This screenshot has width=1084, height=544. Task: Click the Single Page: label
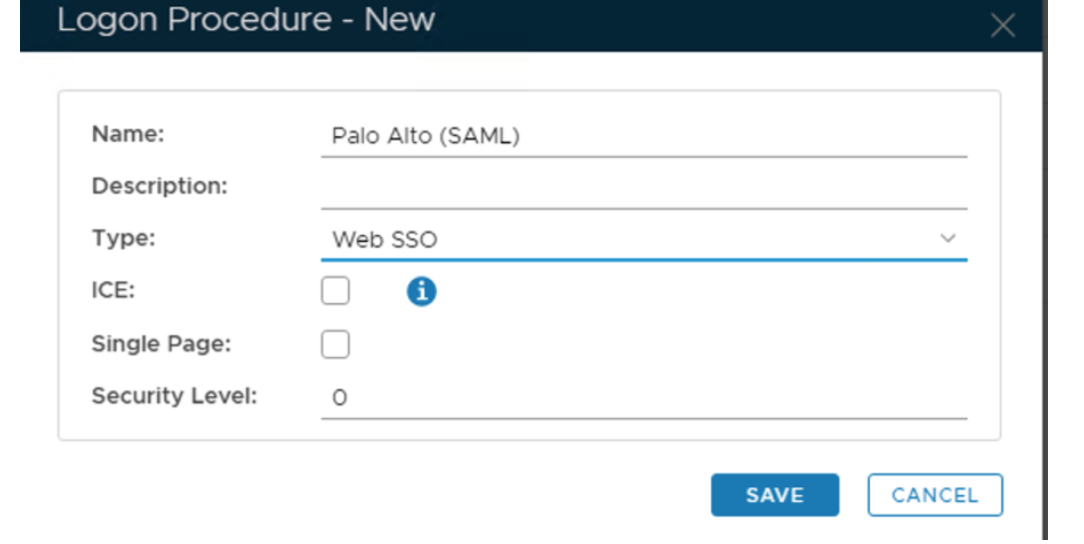point(161,343)
